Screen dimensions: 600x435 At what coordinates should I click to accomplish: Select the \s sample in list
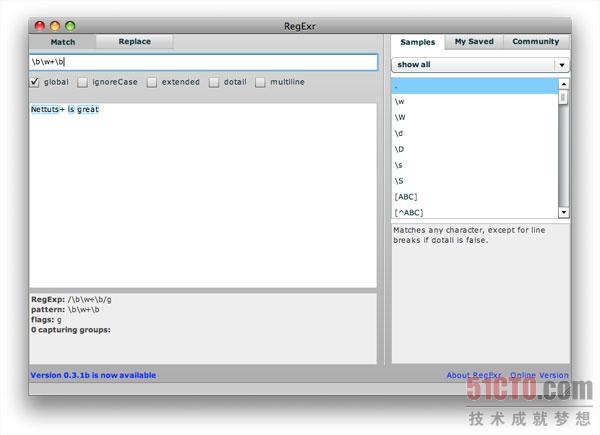(x=474, y=165)
